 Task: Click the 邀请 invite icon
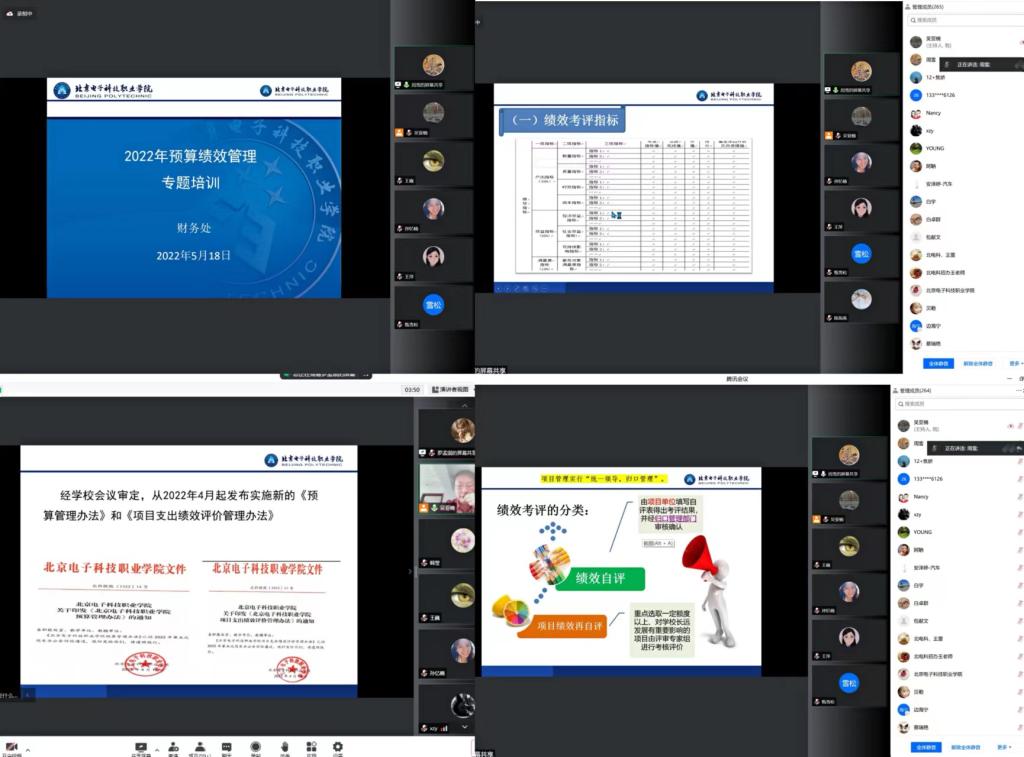click(172, 746)
